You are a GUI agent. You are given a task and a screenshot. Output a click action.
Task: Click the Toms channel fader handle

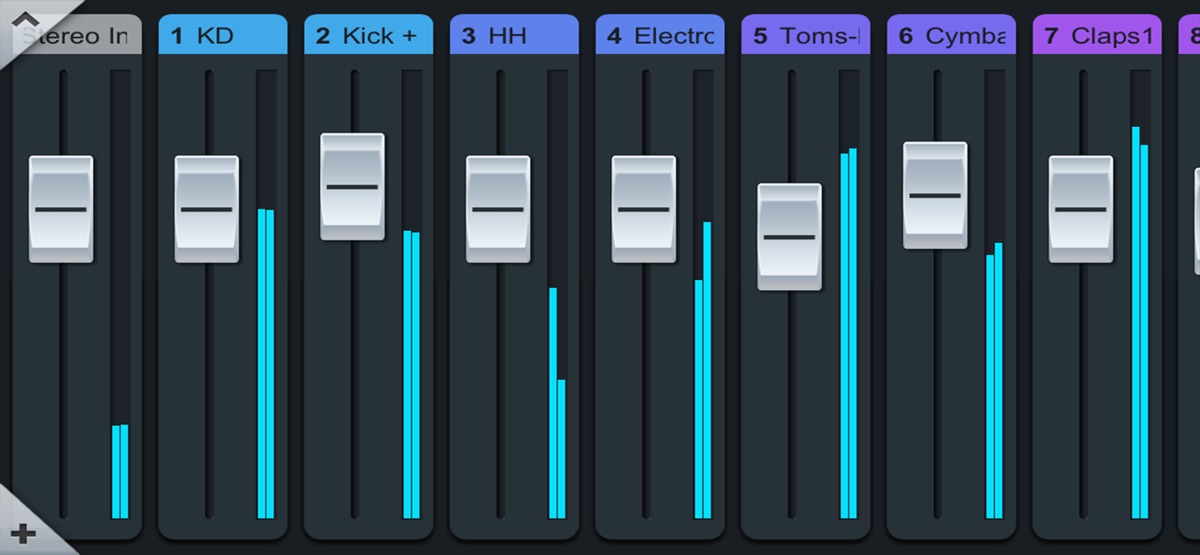(x=789, y=237)
